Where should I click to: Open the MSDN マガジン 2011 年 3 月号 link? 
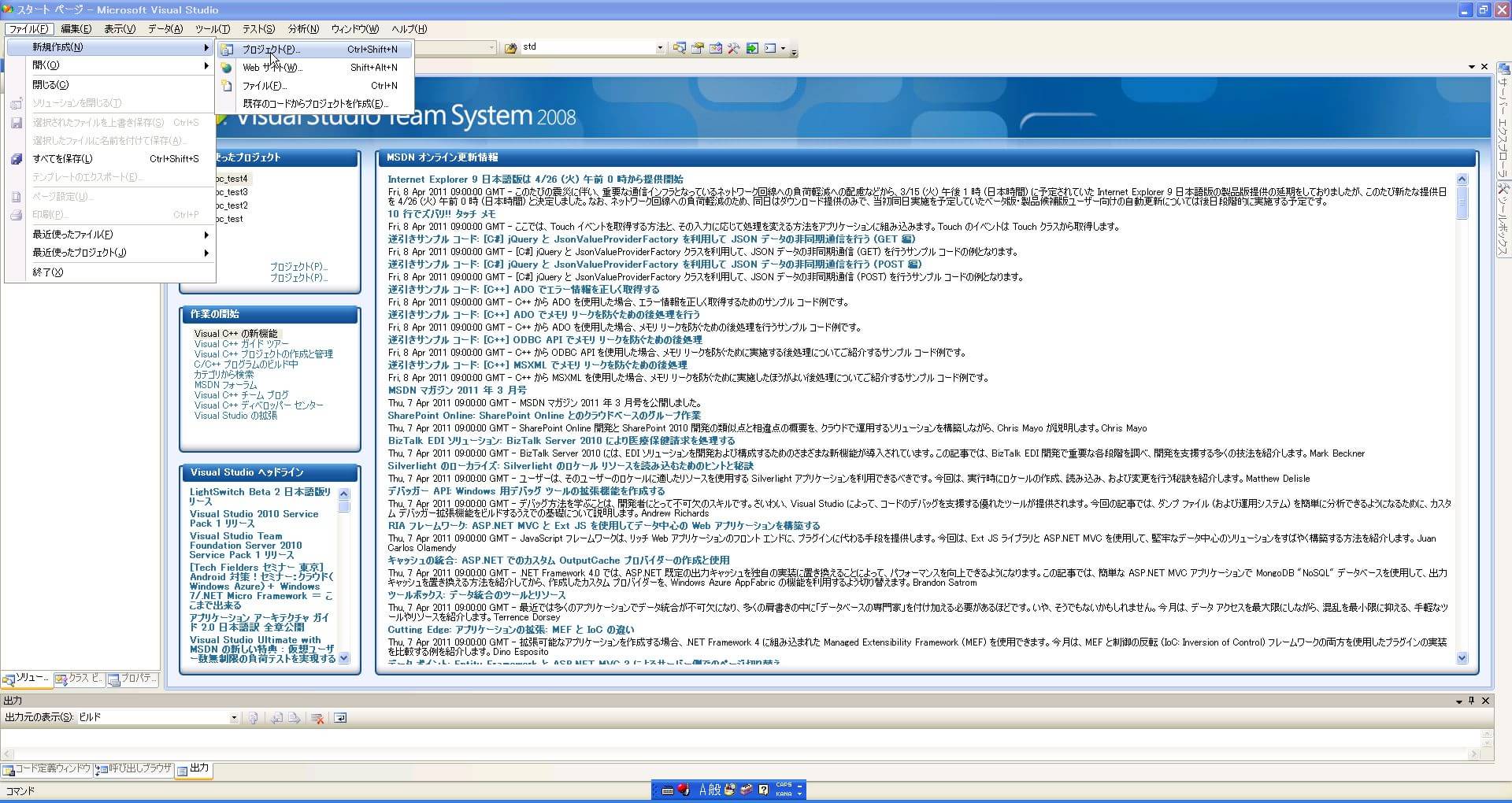458,390
